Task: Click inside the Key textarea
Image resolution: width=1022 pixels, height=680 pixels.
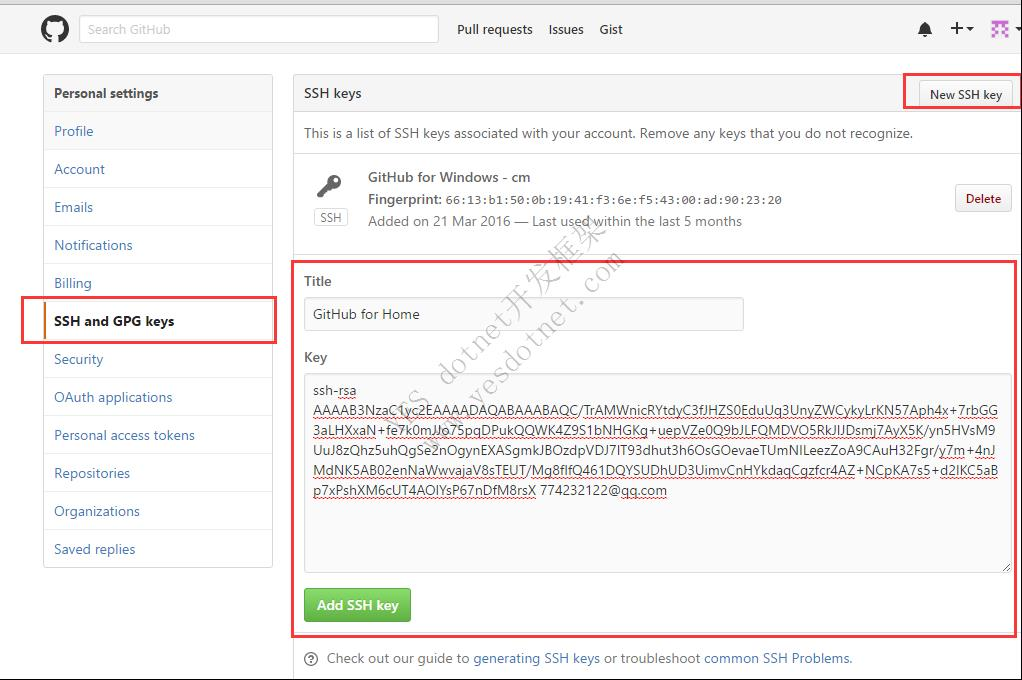Action: 657,530
